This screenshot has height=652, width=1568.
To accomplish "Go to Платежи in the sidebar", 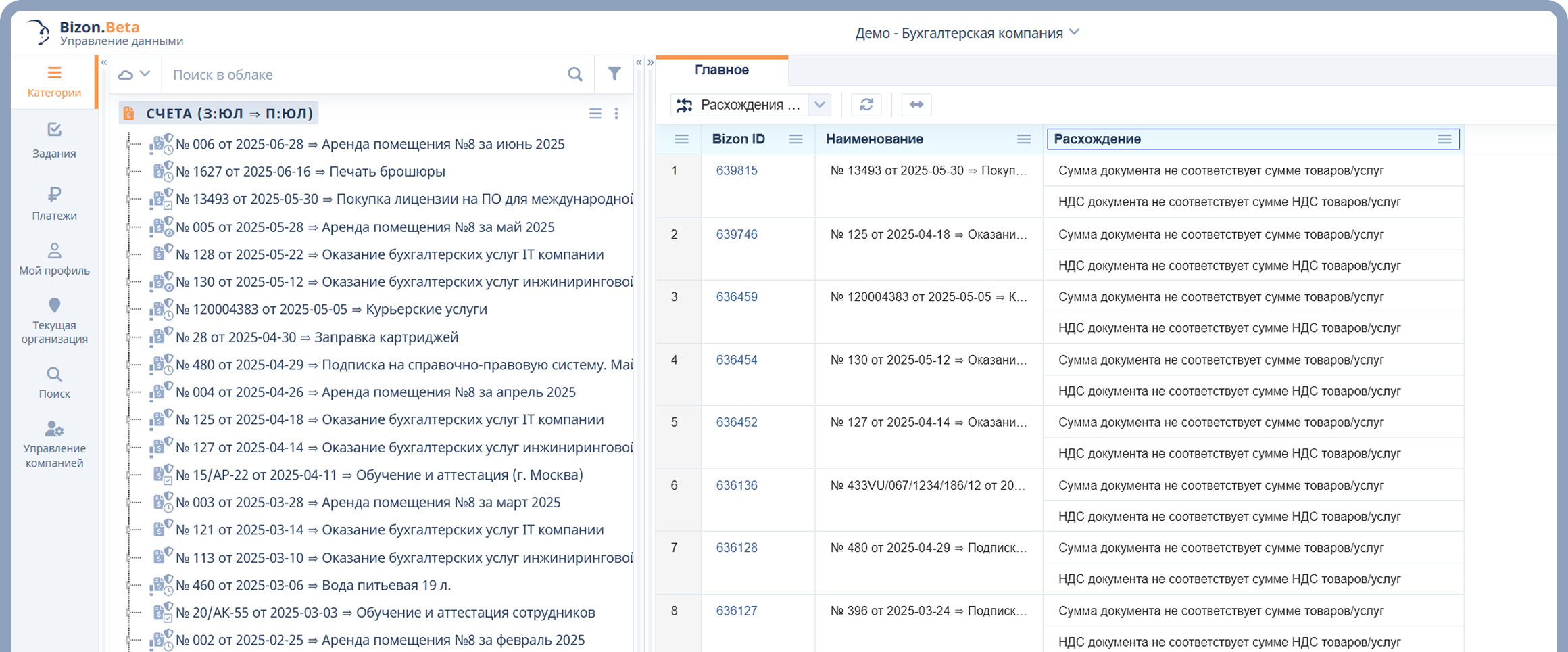I will pos(54,204).
